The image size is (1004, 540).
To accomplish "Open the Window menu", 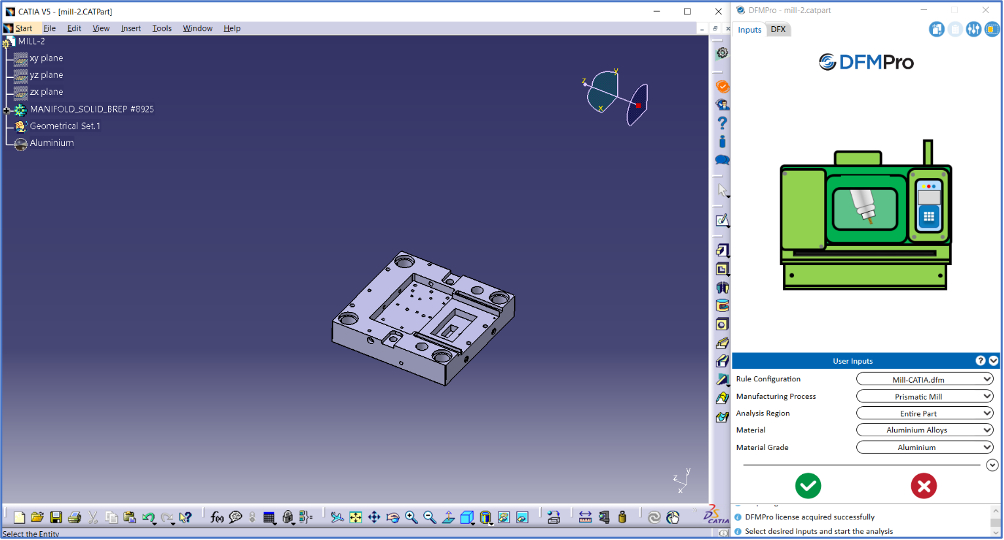I will pos(197,28).
